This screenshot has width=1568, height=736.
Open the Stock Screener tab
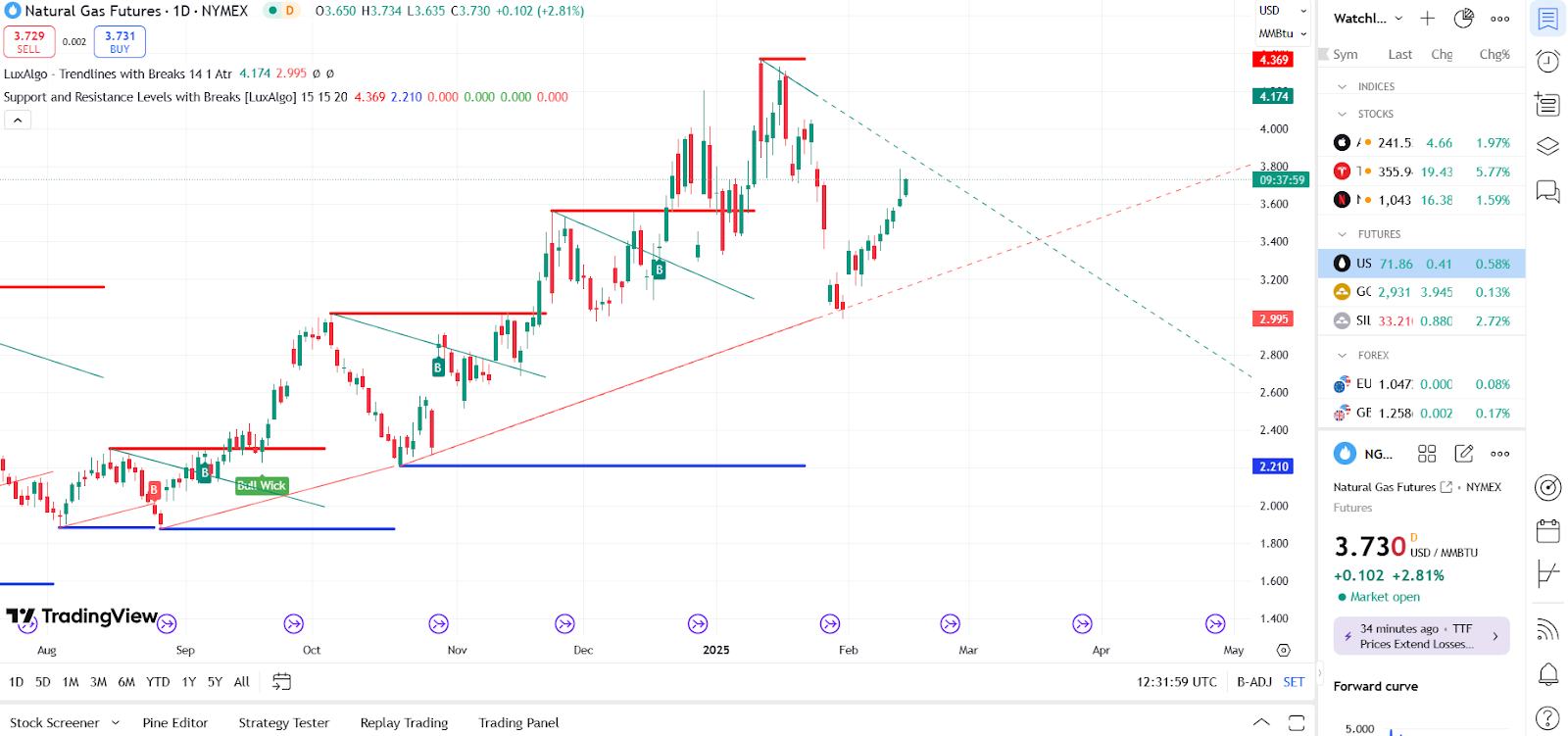tap(55, 723)
